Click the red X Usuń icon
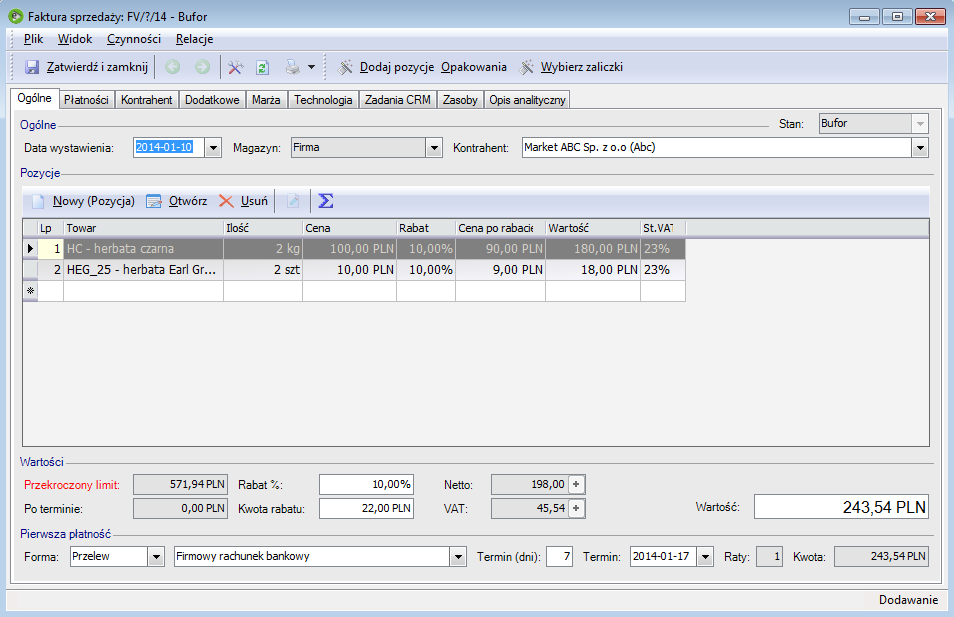954x617 pixels. [226, 201]
